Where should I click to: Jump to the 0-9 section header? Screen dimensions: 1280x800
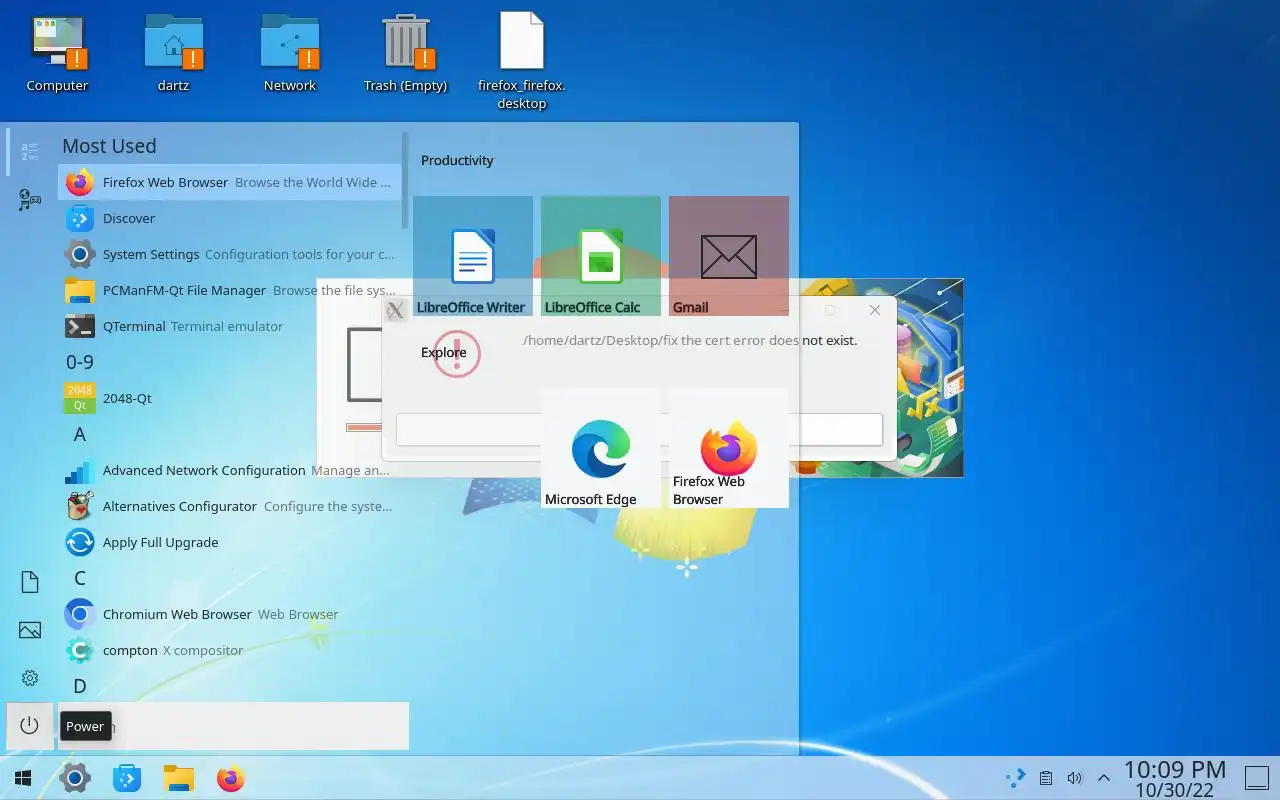(x=80, y=362)
